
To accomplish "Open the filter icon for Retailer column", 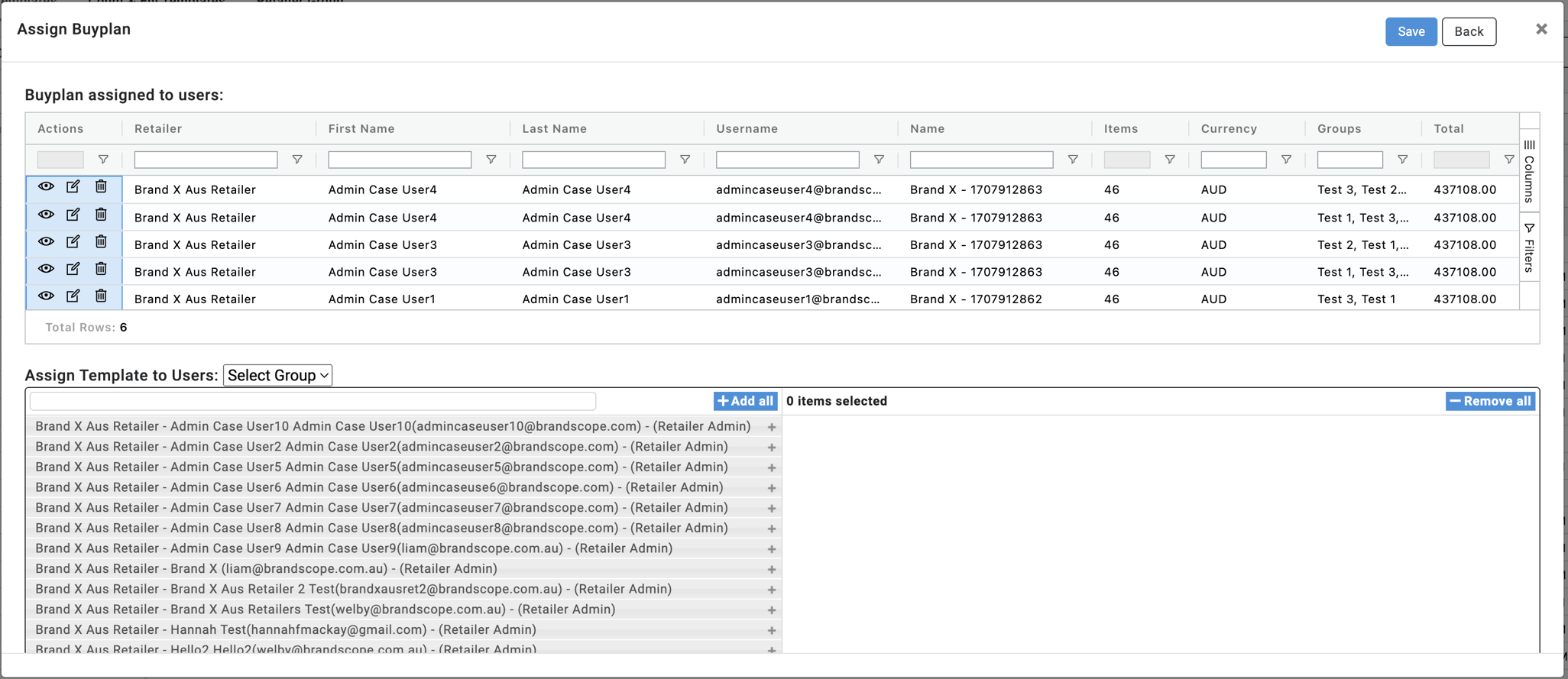I will tap(297, 160).
